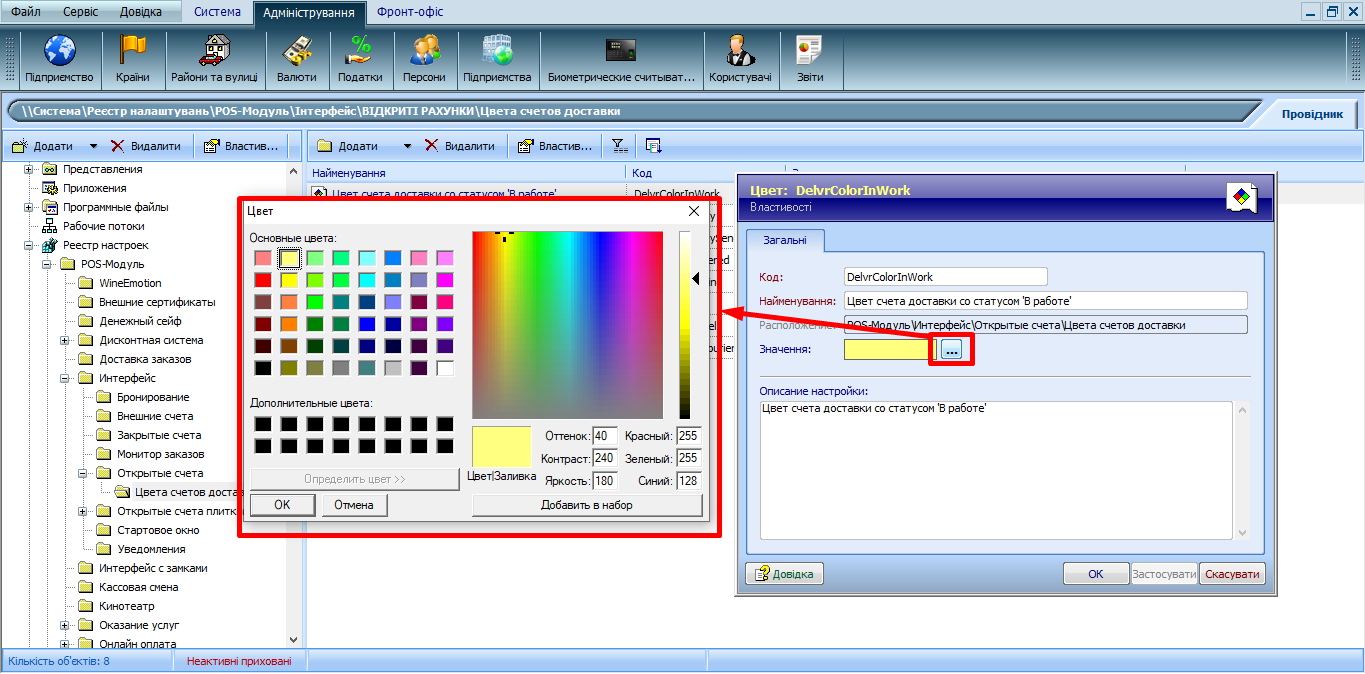Viewport: 1365px width, 674px height.
Task: Click the filter icon in list toolbar
Action: pos(620,146)
